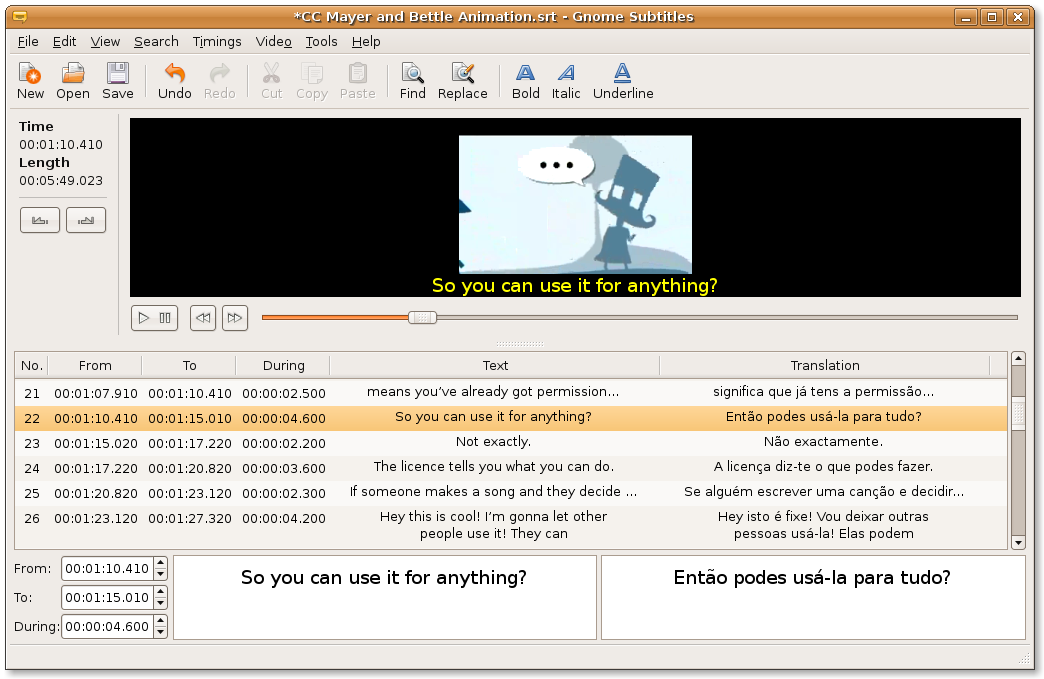1044x679 pixels.
Task: Open the Search menu
Action: 156,41
